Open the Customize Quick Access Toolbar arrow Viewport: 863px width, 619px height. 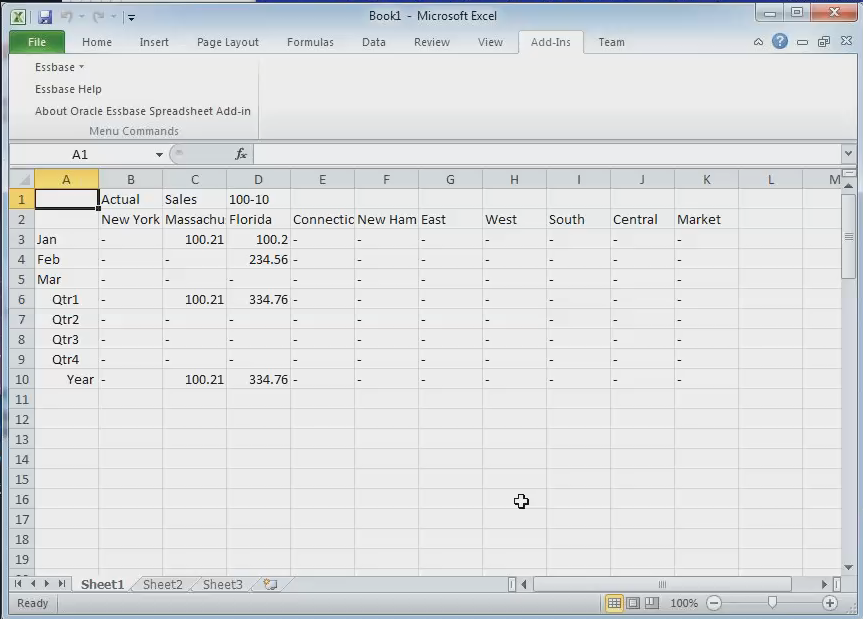pyautogui.click(x=132, y=18)
